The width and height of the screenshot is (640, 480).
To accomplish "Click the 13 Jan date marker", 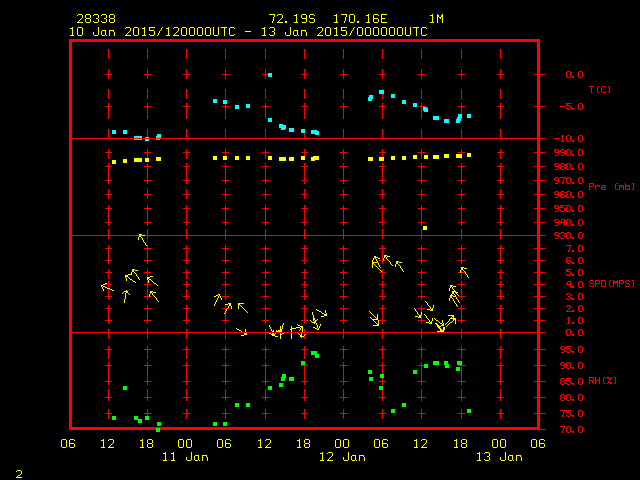I will 497,457.
